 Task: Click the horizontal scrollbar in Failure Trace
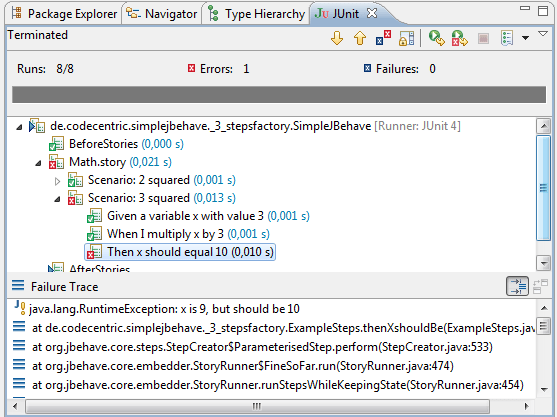[257, 406]
